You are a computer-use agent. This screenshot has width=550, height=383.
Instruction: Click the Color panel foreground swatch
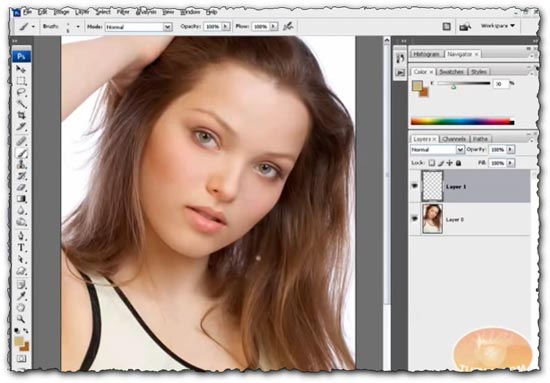click(x=417, y=86)
